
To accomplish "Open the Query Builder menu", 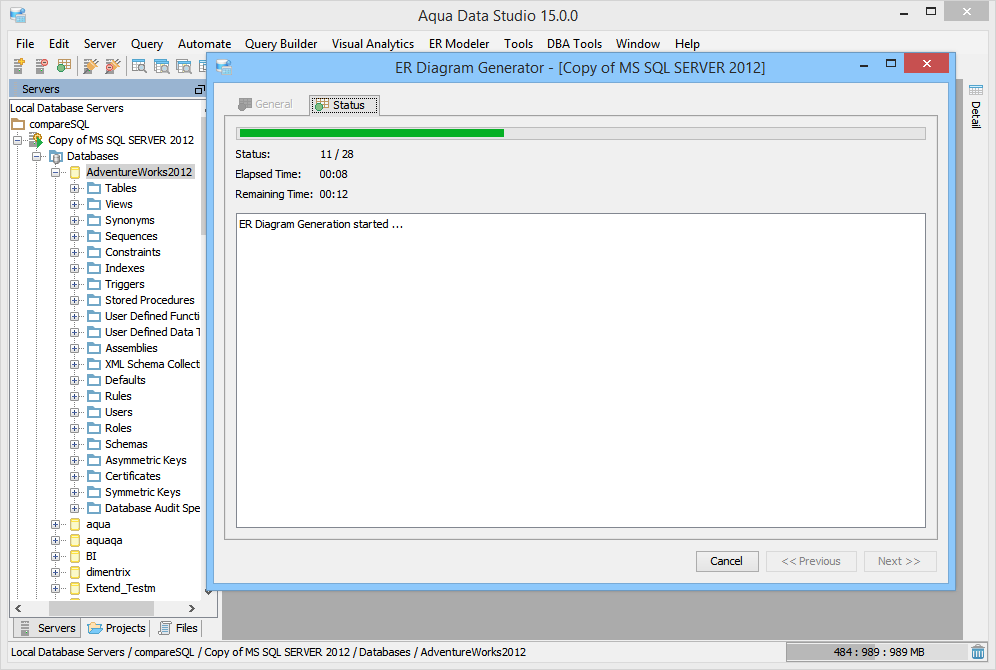I will pyautogui.click(x=281, y=44).
